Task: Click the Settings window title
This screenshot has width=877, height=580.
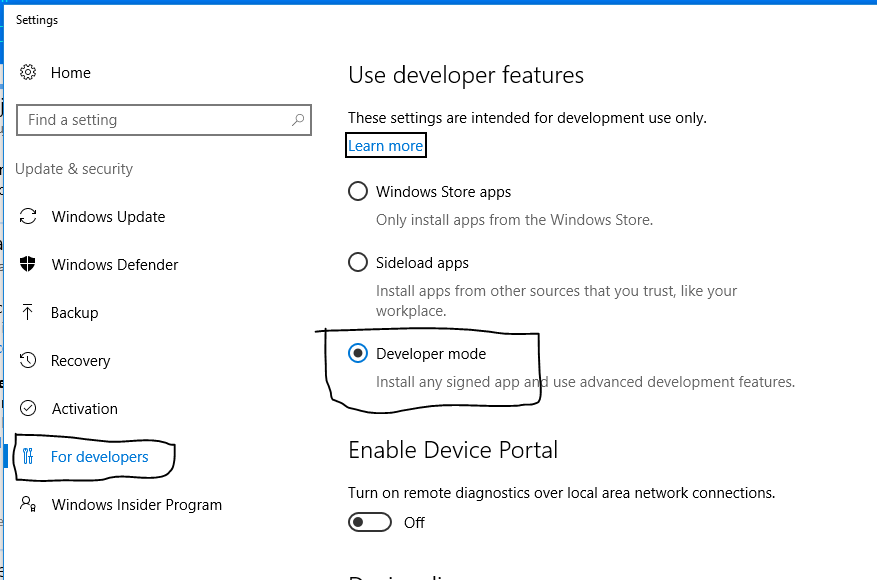Action: click(37, 20)
